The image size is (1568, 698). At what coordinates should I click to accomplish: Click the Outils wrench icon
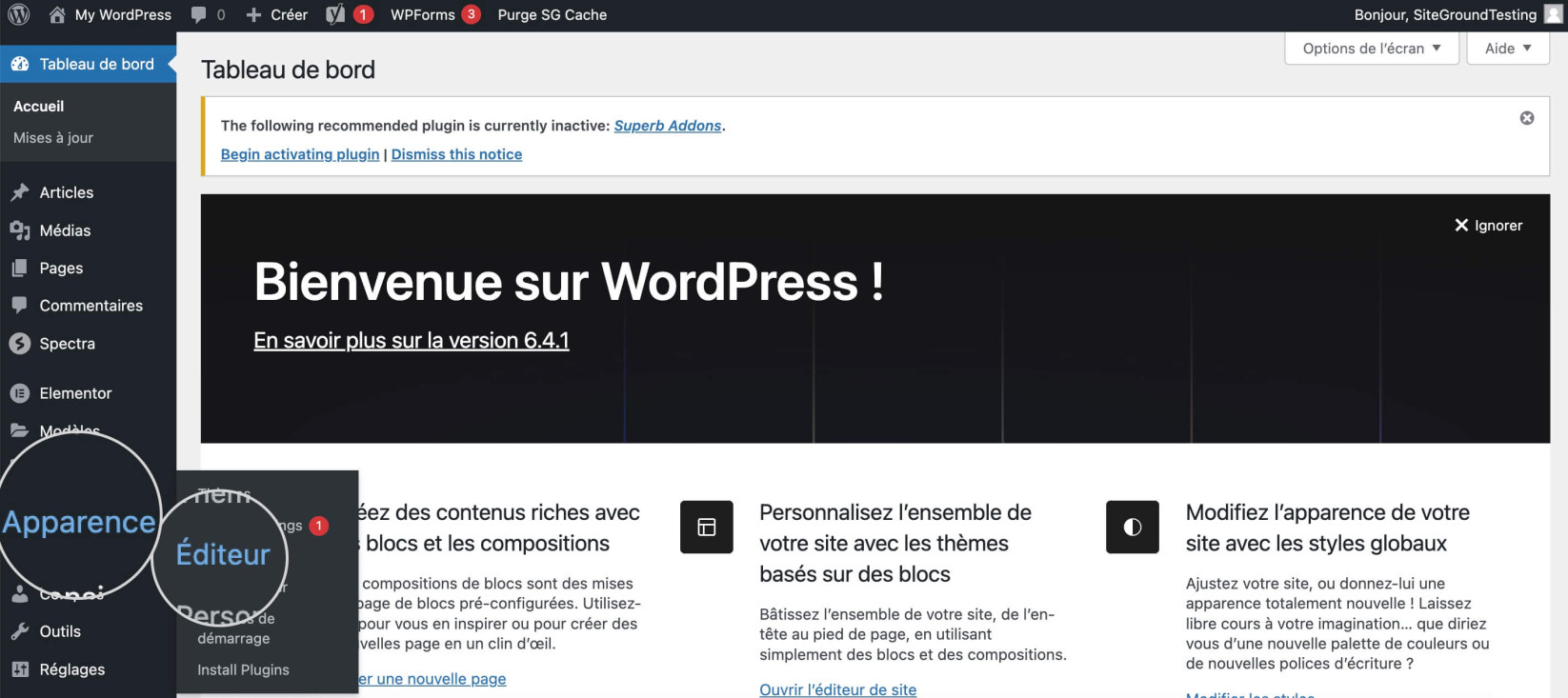[20, 631]
